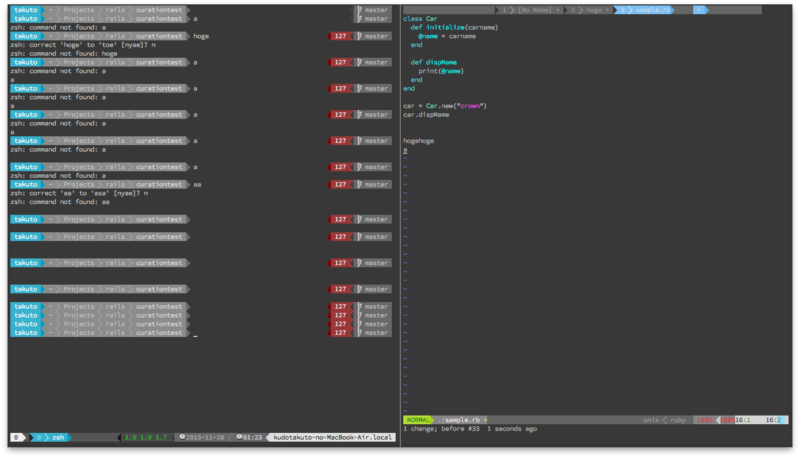Viewport: 800px width, 458px height.
Task: Click the 'car = Car.new("crown")' line
Action: [x=445, y=106]
